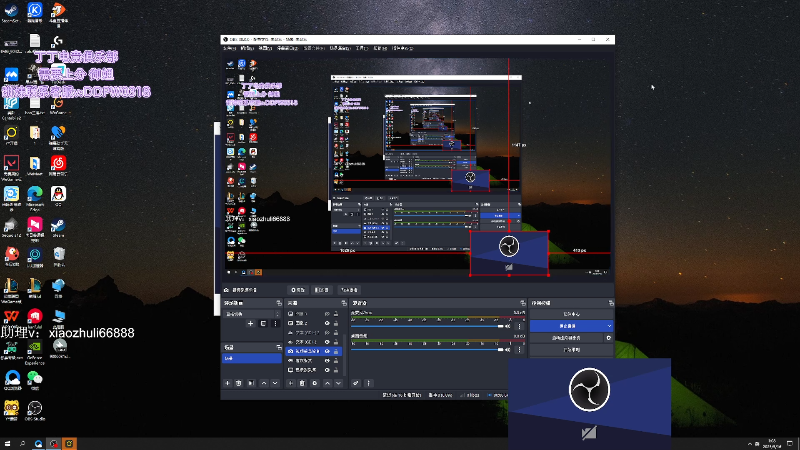Mute first audio mixer channel
This screenshot has height=450, width=800.
[508, 326]
